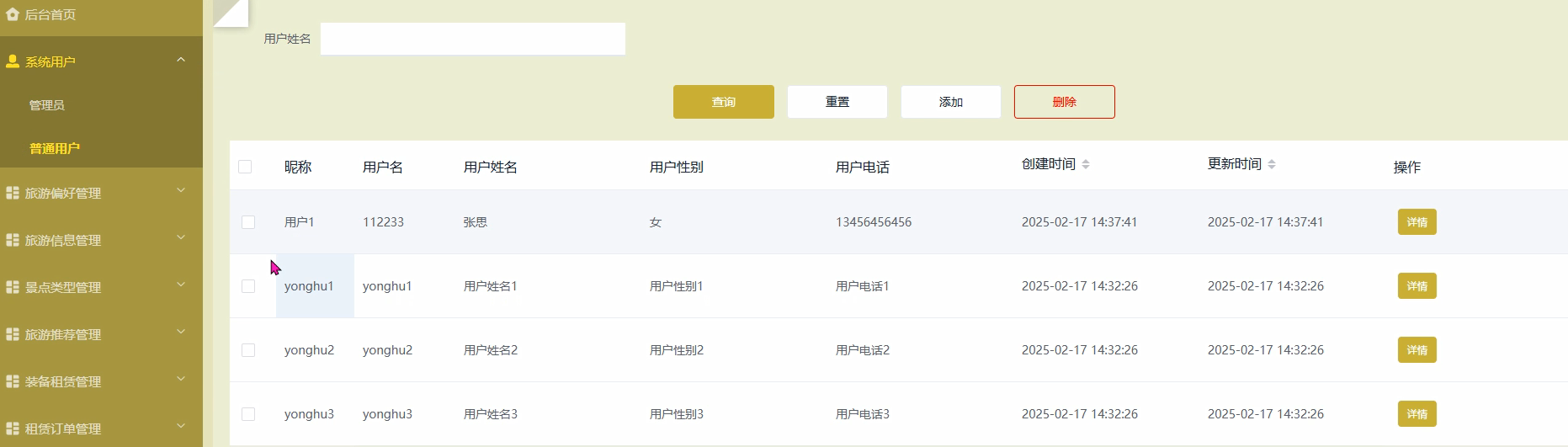Sort by 创建时间 using sort arrows
This screenshot has height=447, width=1568.
[1086, 164]
